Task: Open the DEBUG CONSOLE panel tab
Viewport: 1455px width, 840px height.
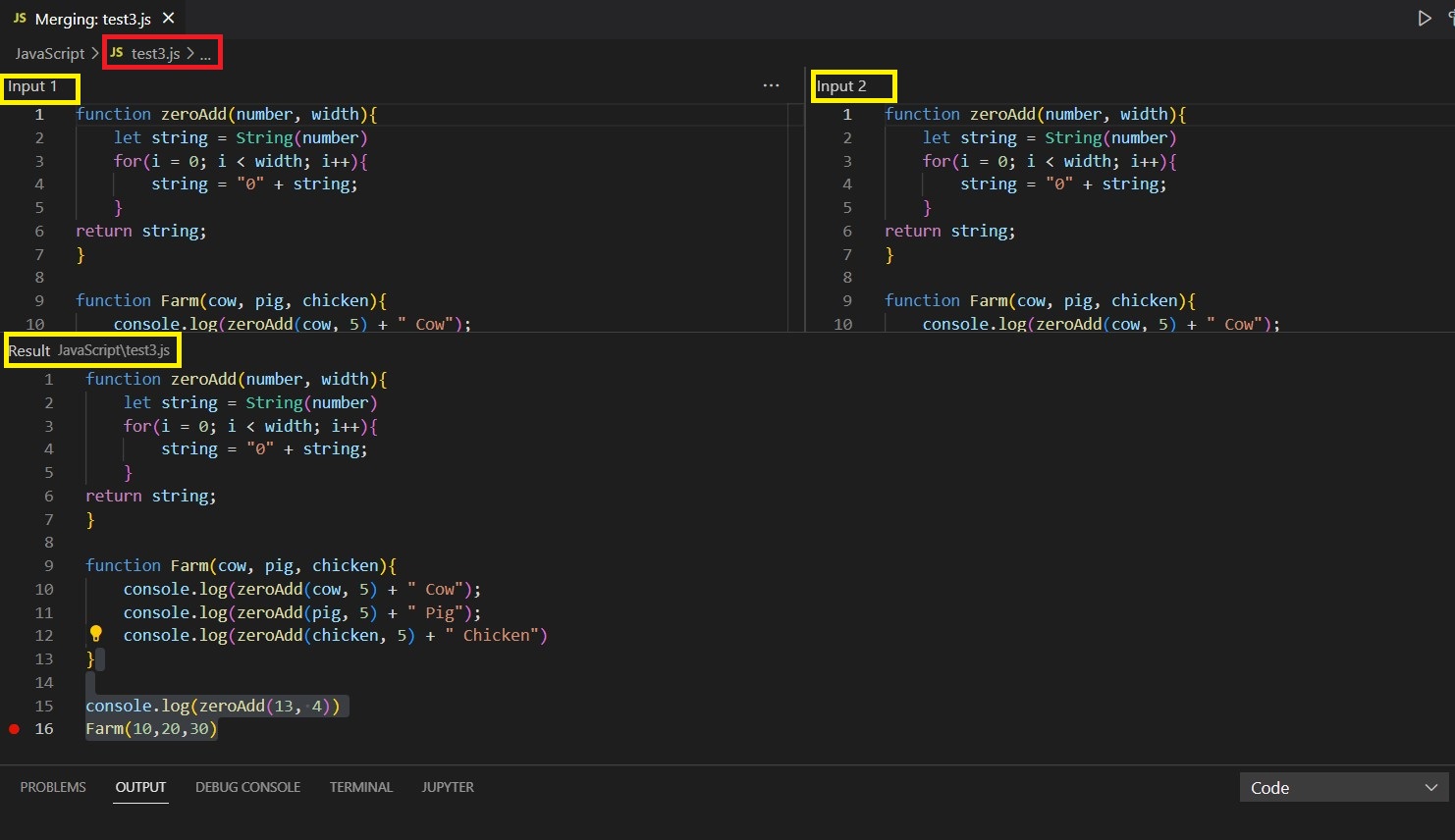Action: [x=247, y=787]
